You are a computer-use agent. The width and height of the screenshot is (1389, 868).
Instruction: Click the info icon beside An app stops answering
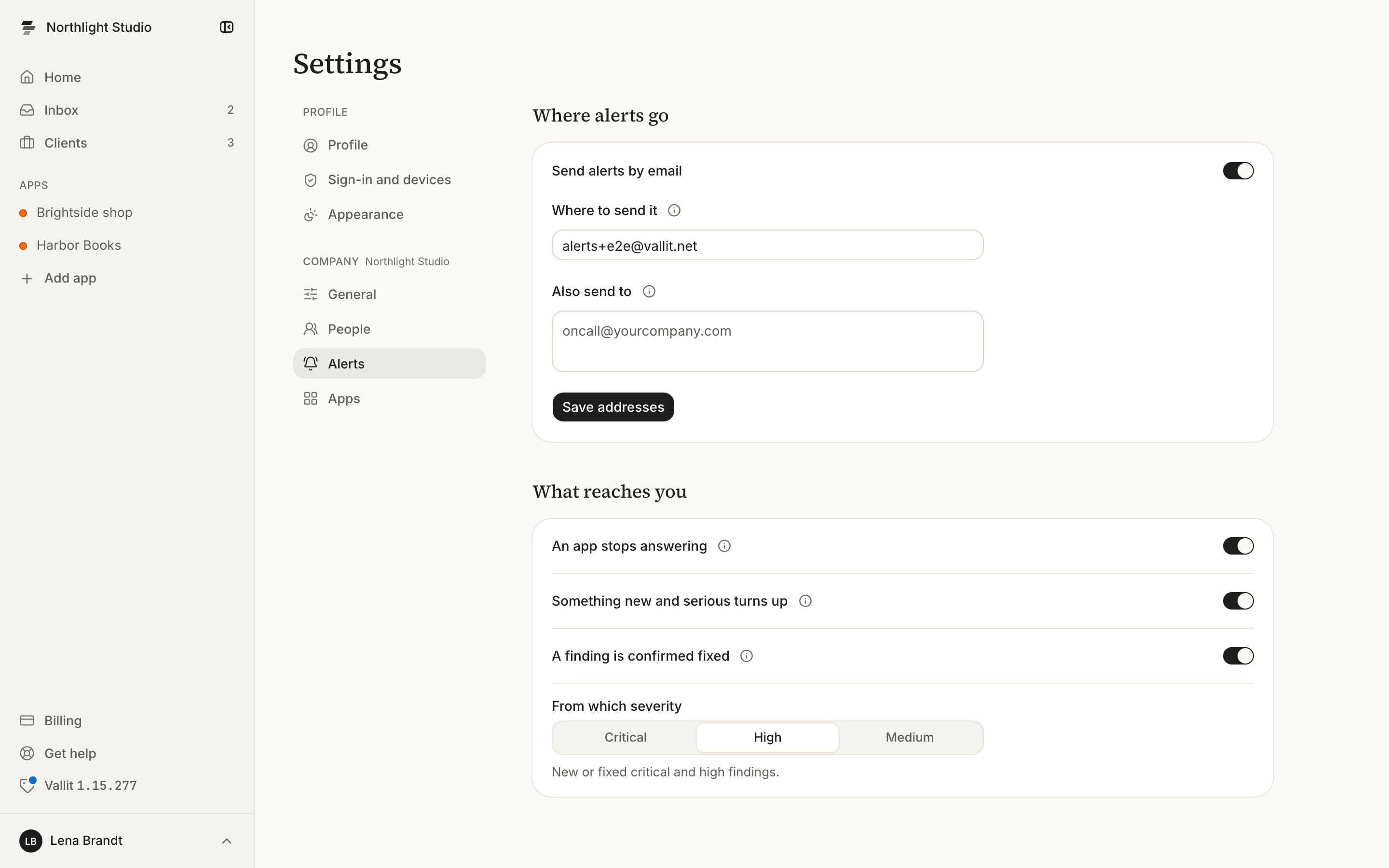[724, 546]
